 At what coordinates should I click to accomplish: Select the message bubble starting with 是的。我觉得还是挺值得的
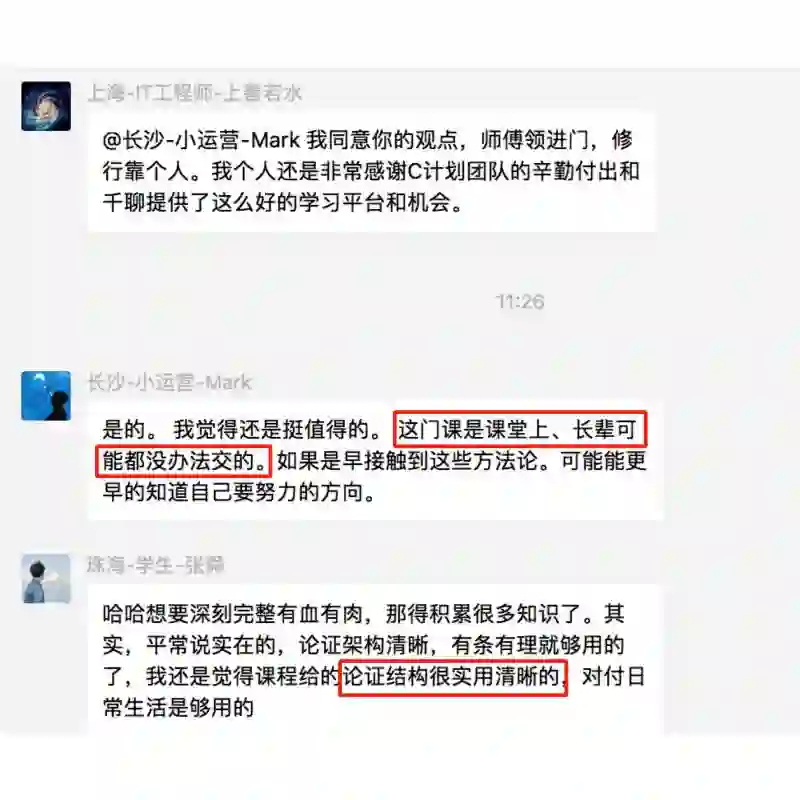click(x=376, y=461)
